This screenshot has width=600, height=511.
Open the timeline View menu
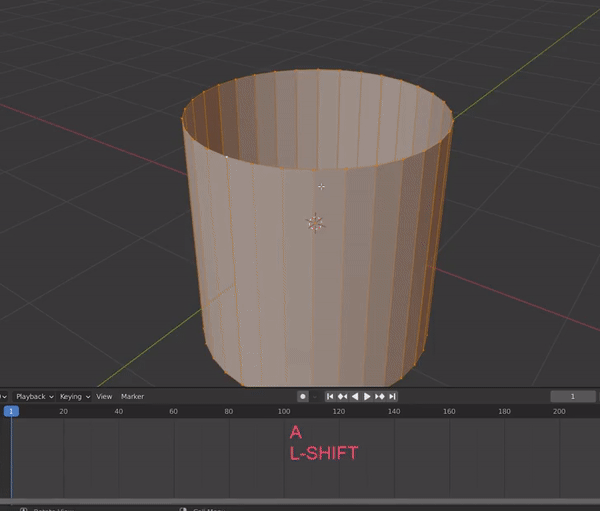[104, 397]
